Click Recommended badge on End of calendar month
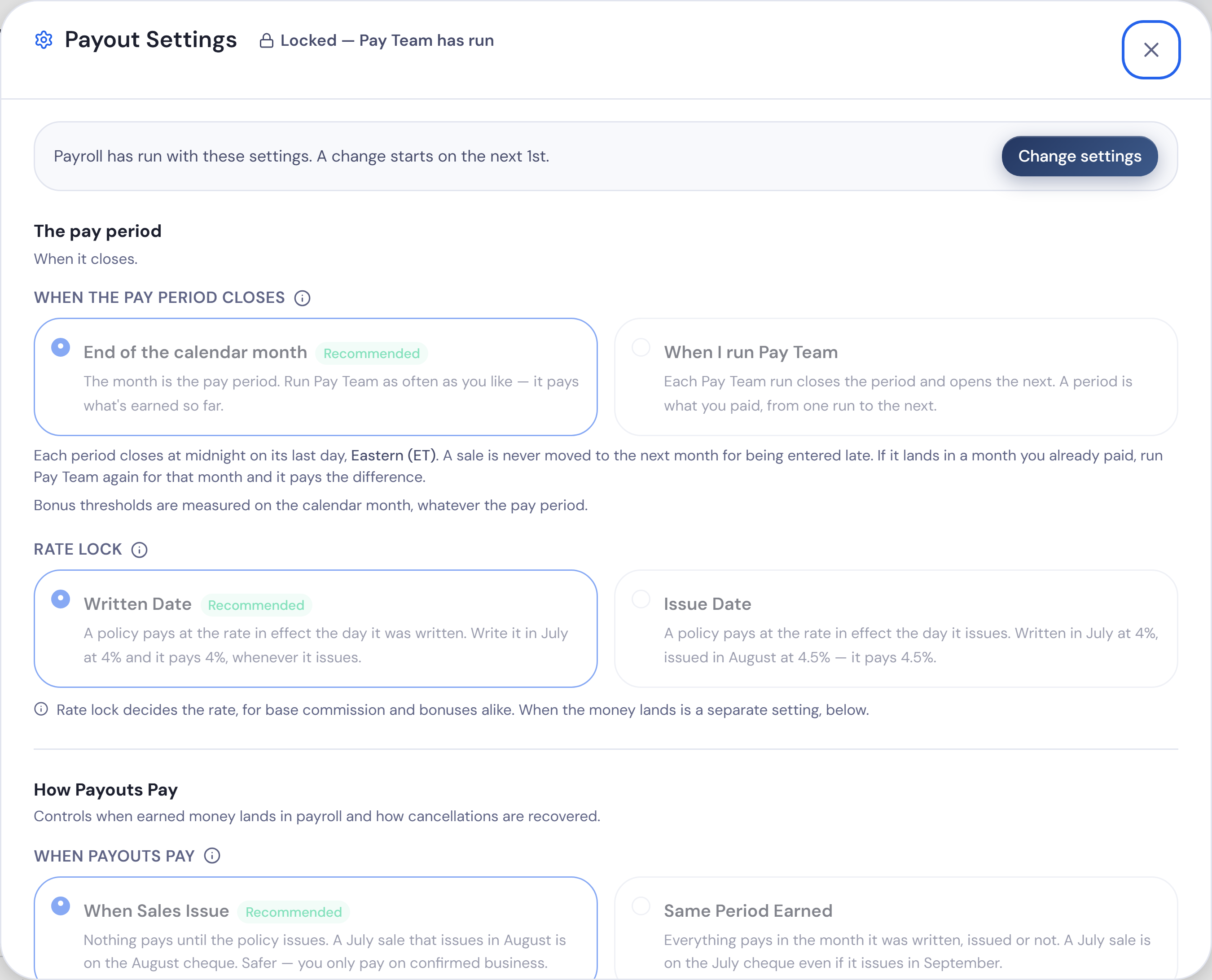Image resolution: width=1212 pixels, height=980 pixels. (372, 354)
